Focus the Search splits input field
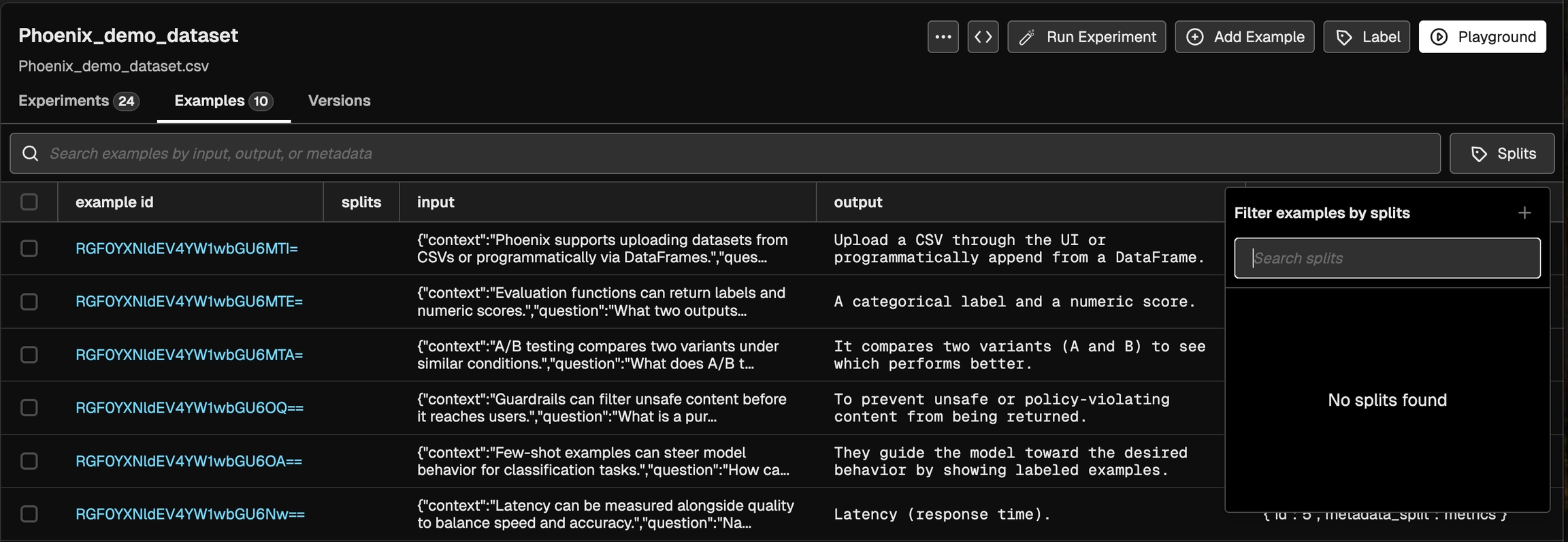1568x542 pixels. (1388, 258)
